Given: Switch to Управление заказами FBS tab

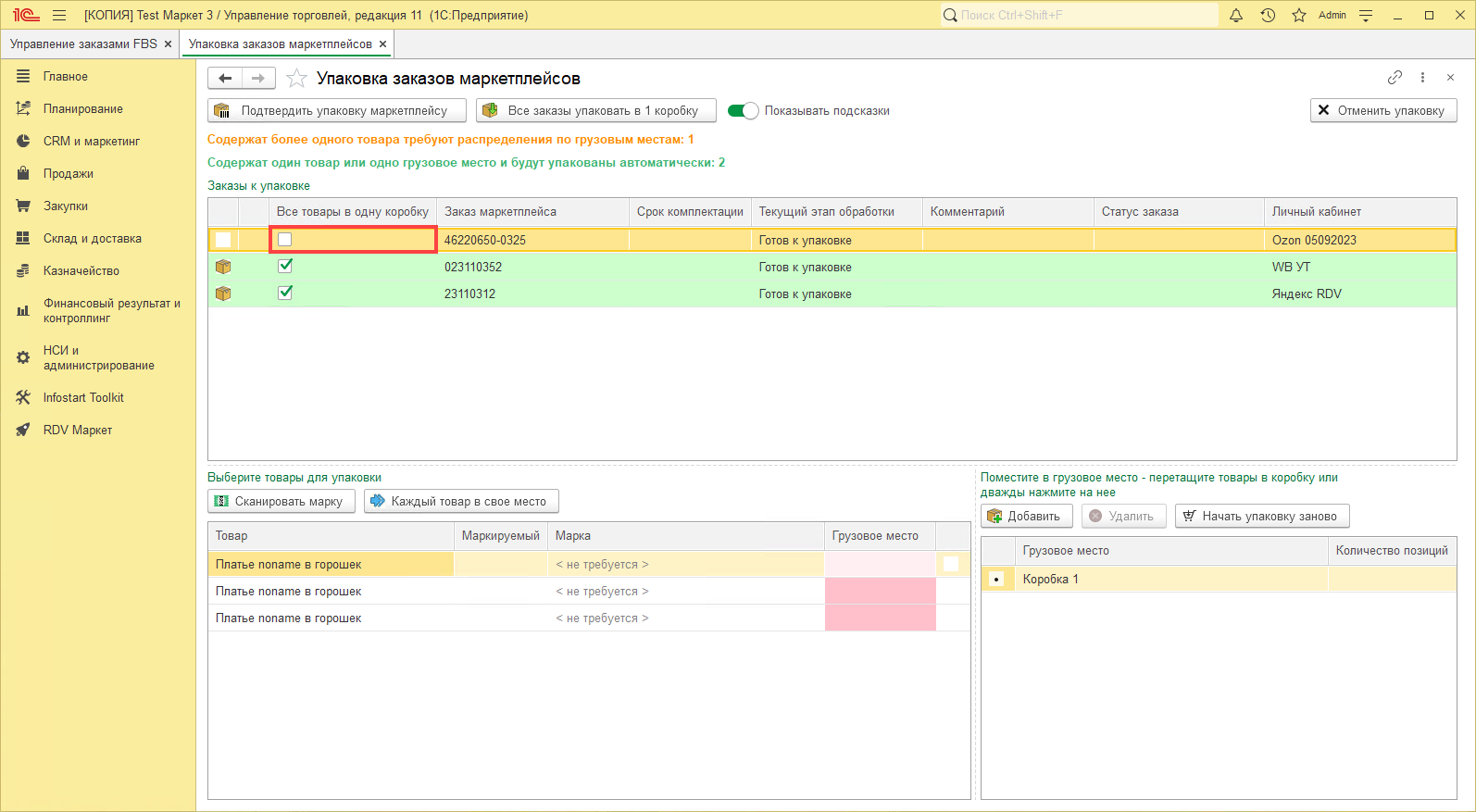Looking at the screenshot, I should [83, 44].
